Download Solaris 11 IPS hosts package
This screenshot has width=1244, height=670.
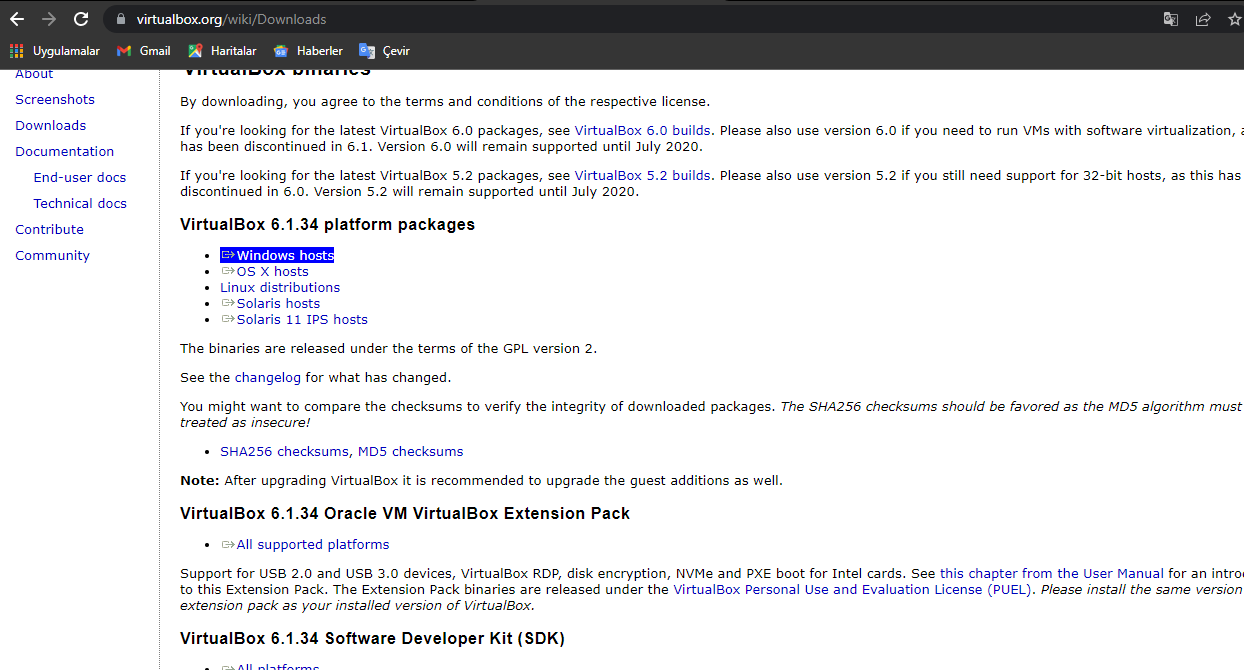(x=294, y=319)
